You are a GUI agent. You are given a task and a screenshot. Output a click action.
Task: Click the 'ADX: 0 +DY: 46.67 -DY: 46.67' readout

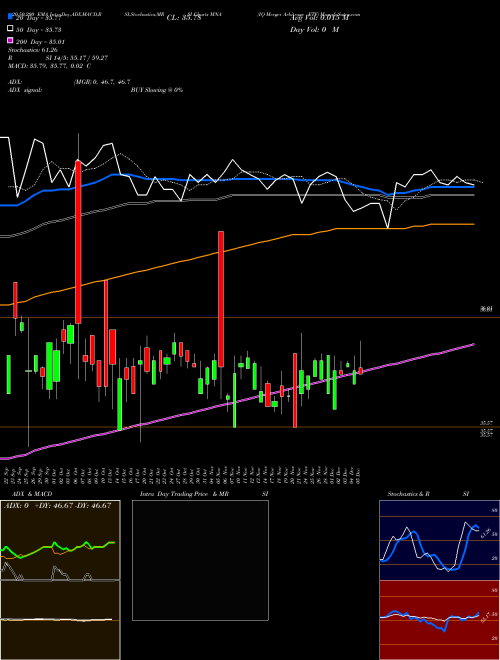click(57, 506)
